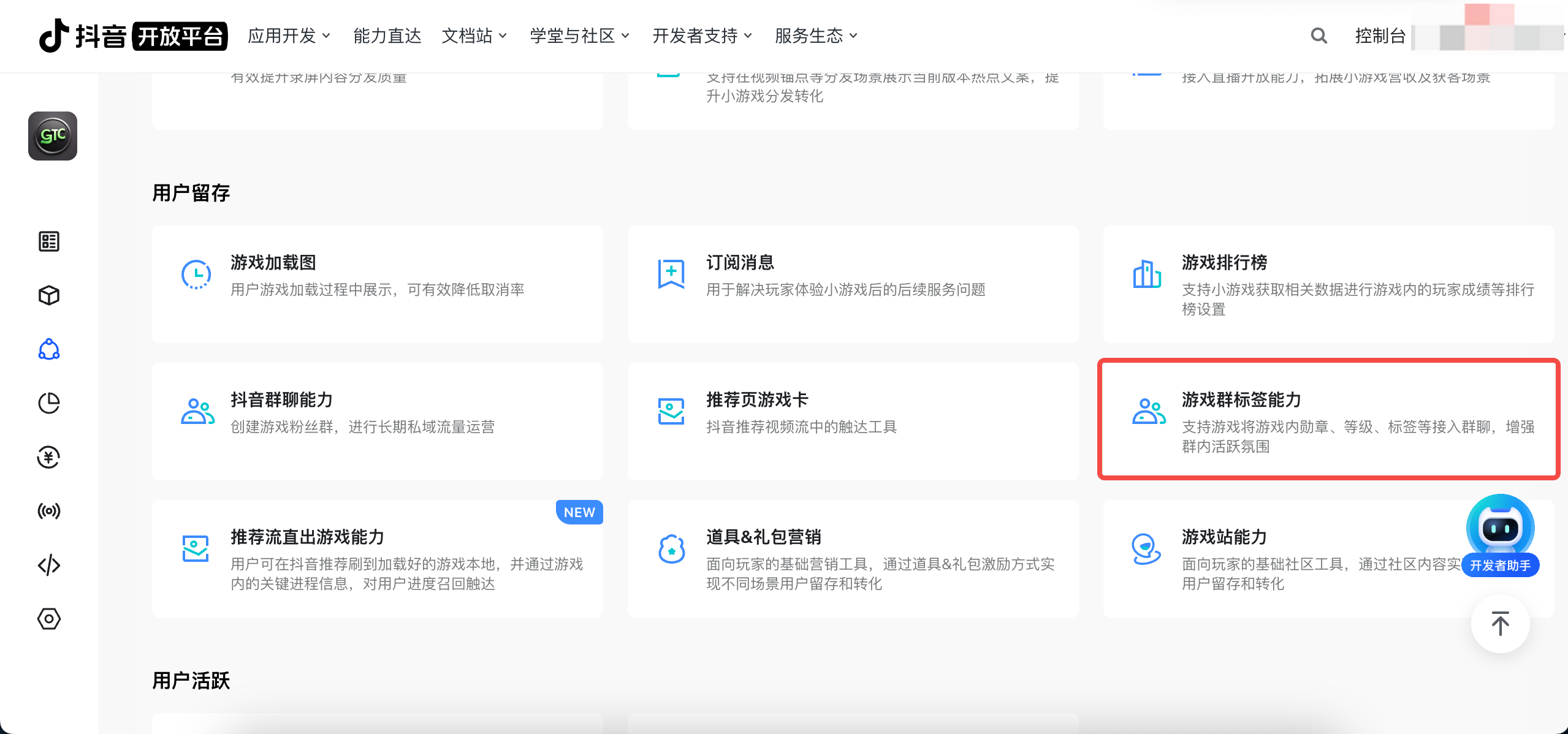
Task: Click the back-to-top arrow button
Action: point(1500,624)
